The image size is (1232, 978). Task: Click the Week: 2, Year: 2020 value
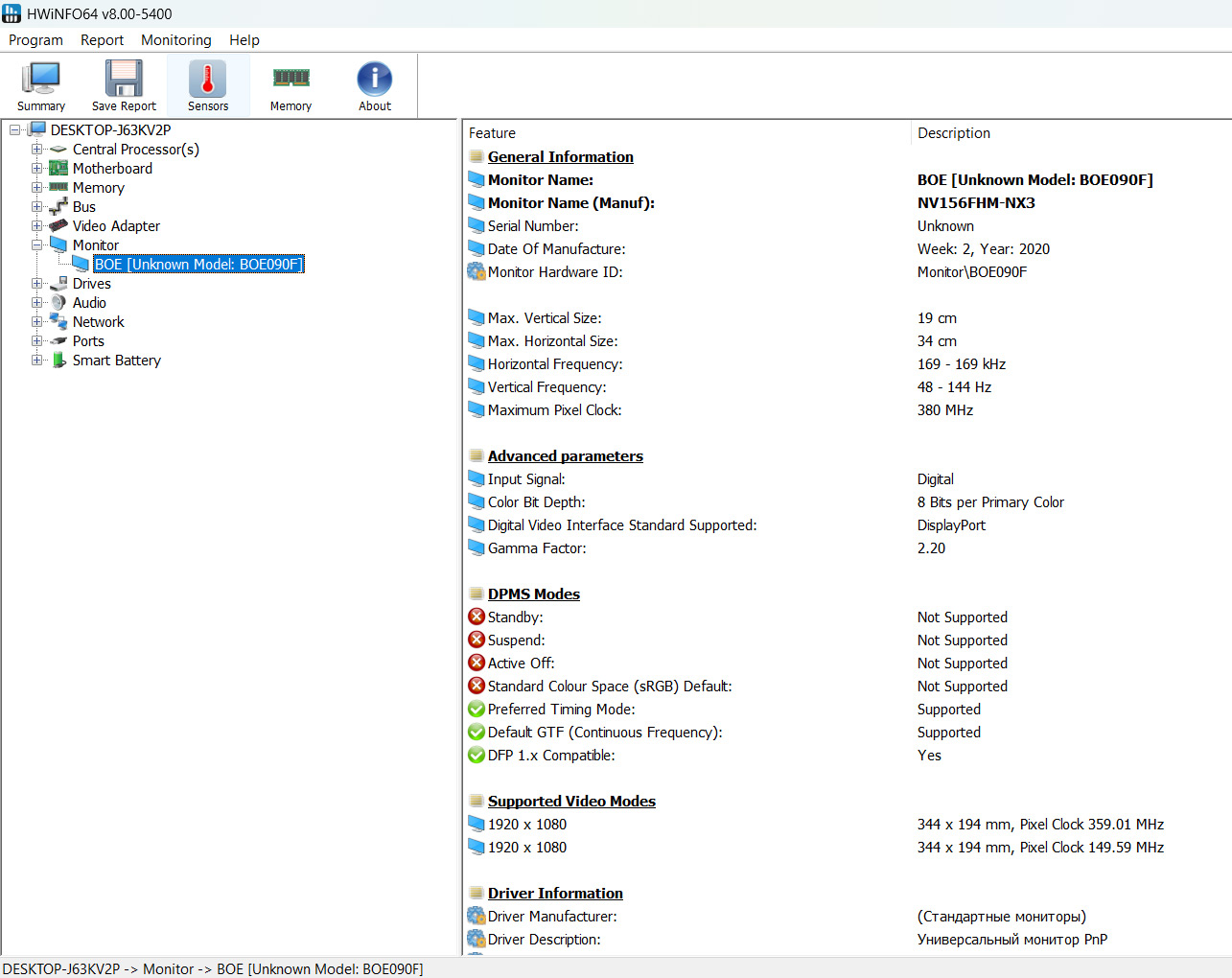[x=983, y=248]
